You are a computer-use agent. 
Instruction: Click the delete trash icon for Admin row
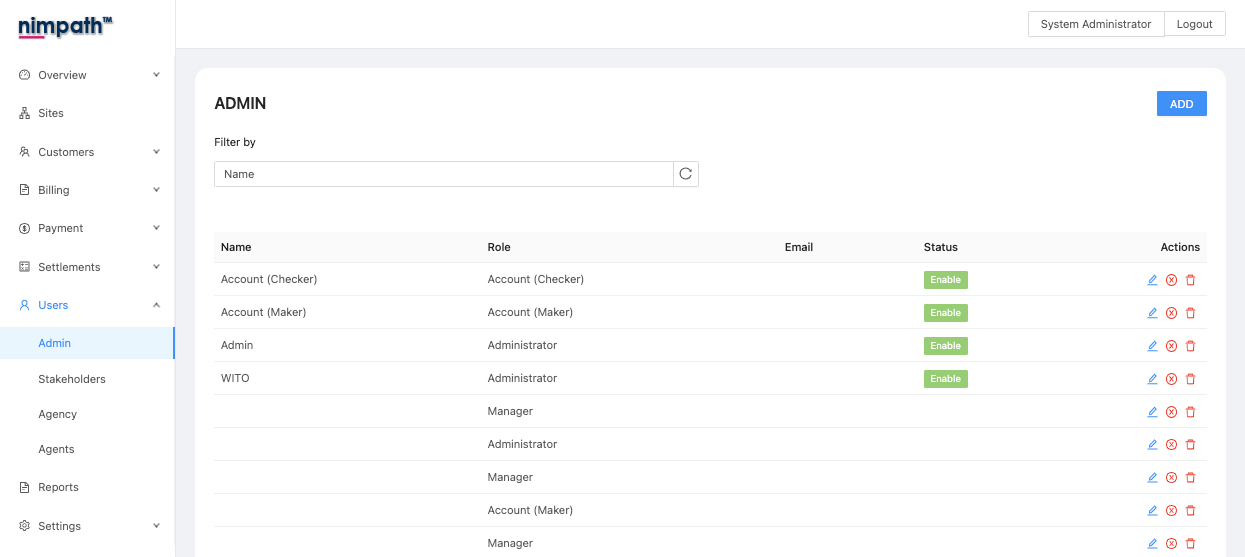[x=1190, y=346]
